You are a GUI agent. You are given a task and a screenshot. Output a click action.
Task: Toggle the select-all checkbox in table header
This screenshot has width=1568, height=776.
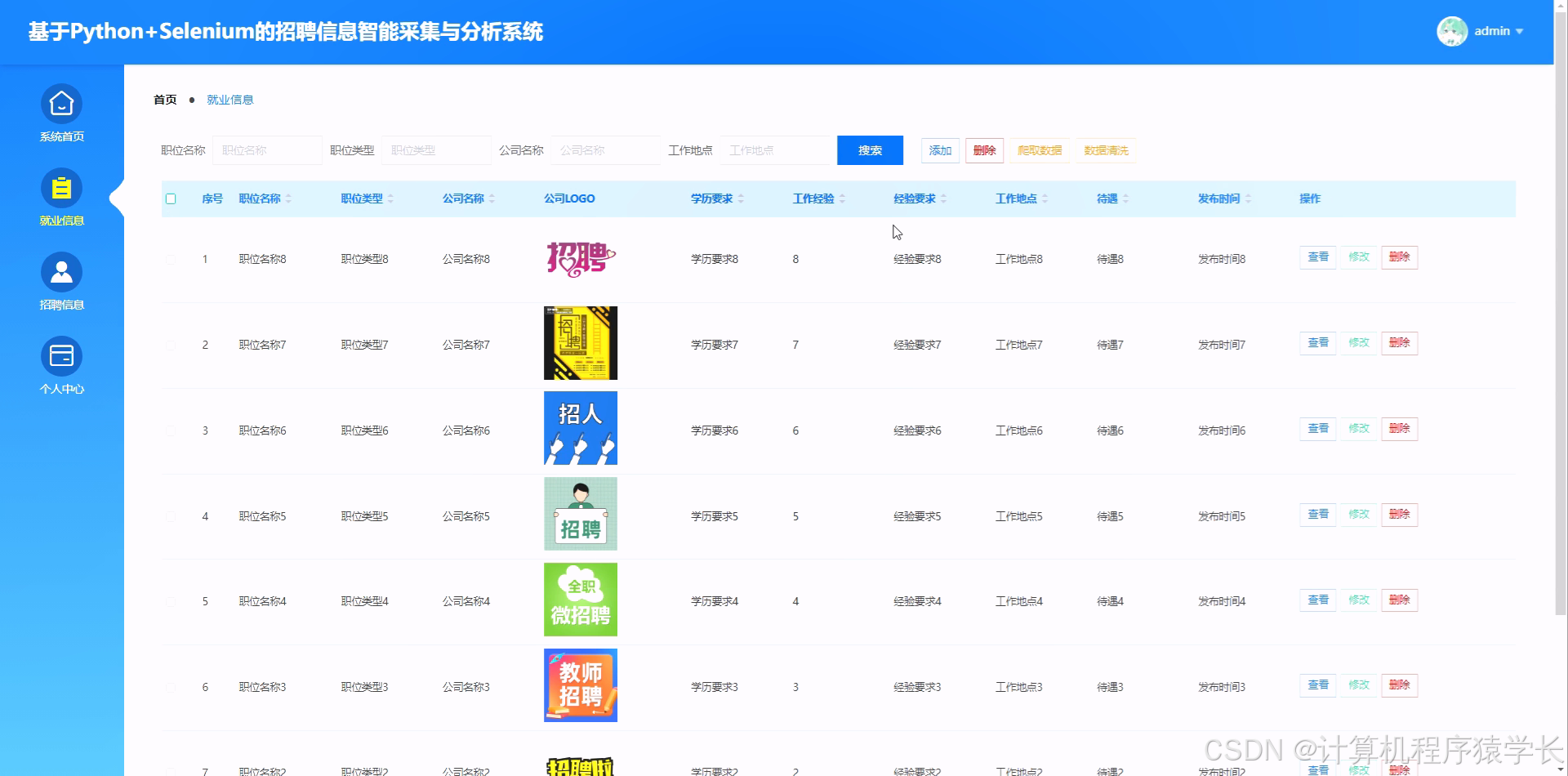[171, 198]
